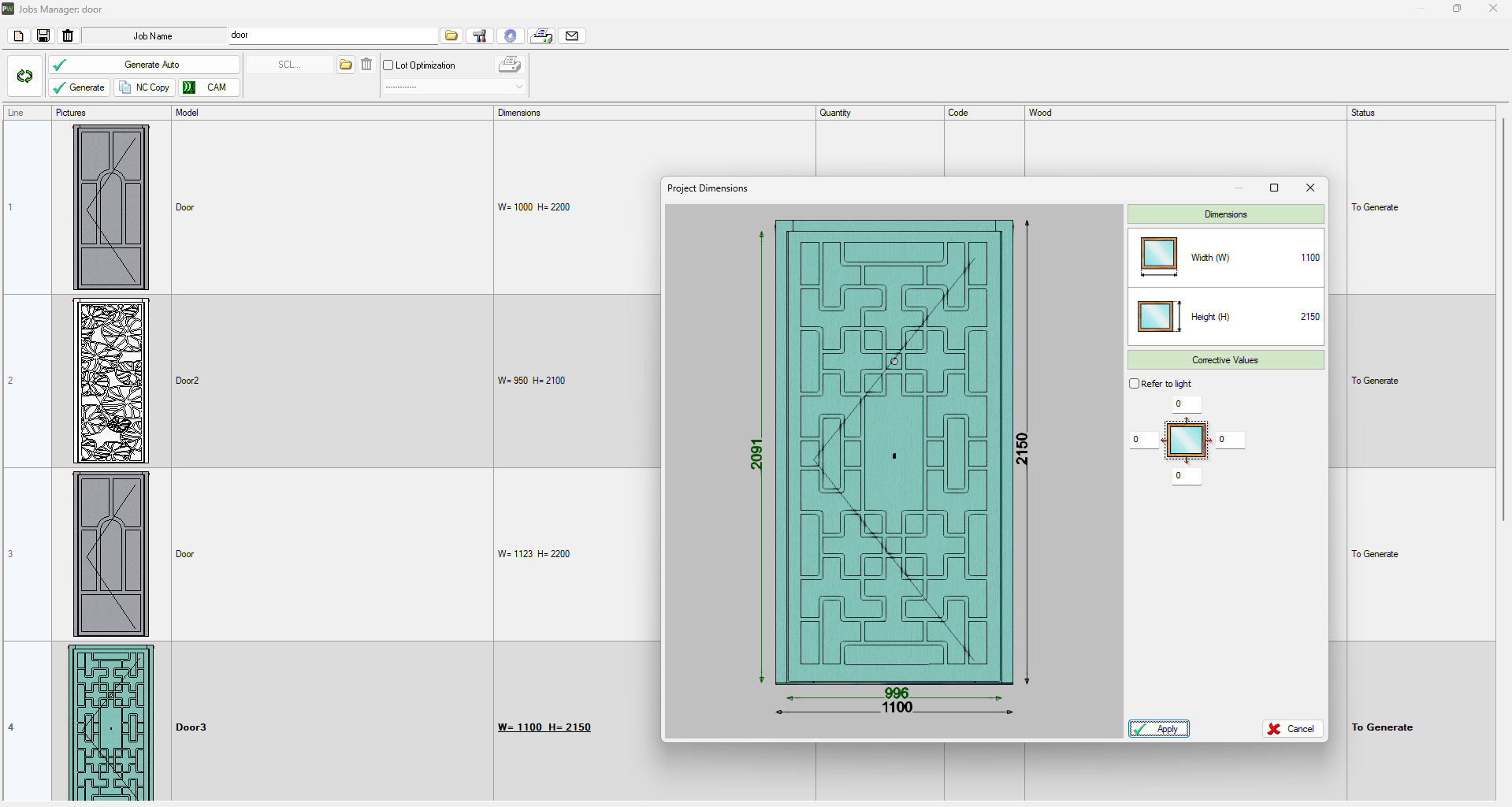1512x807 pixels.
Task: Edit the Width (W) value 1100
Action: (x=1310, y=258)
